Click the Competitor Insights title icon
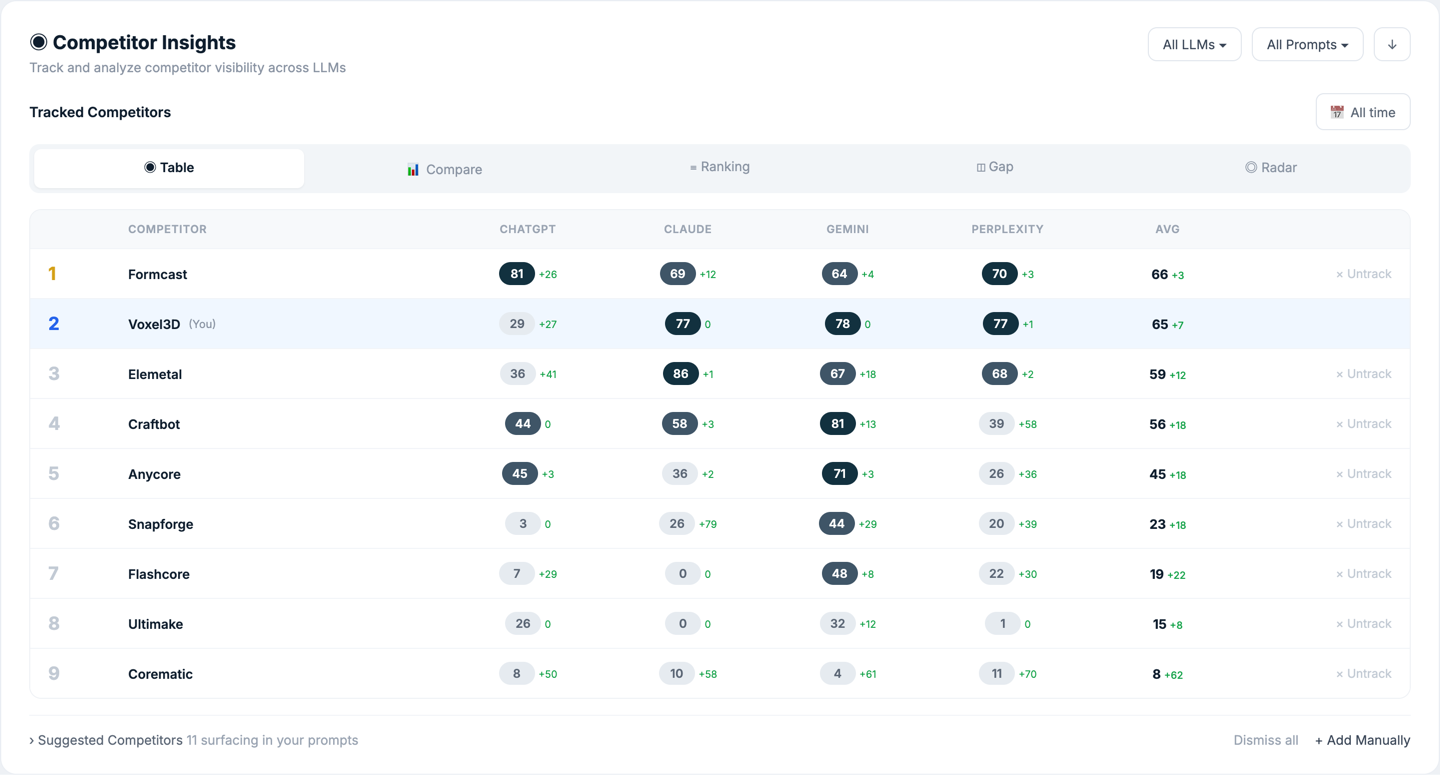This screenshot has height=776, width=1440. (38, 42)
